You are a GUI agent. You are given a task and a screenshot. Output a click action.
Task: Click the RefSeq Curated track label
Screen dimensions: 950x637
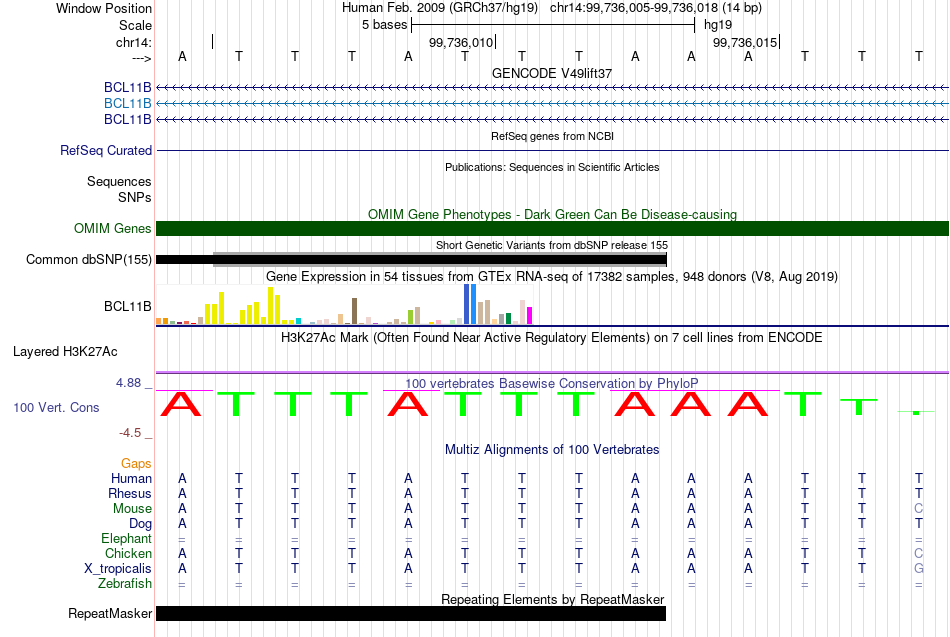(106, 150)
